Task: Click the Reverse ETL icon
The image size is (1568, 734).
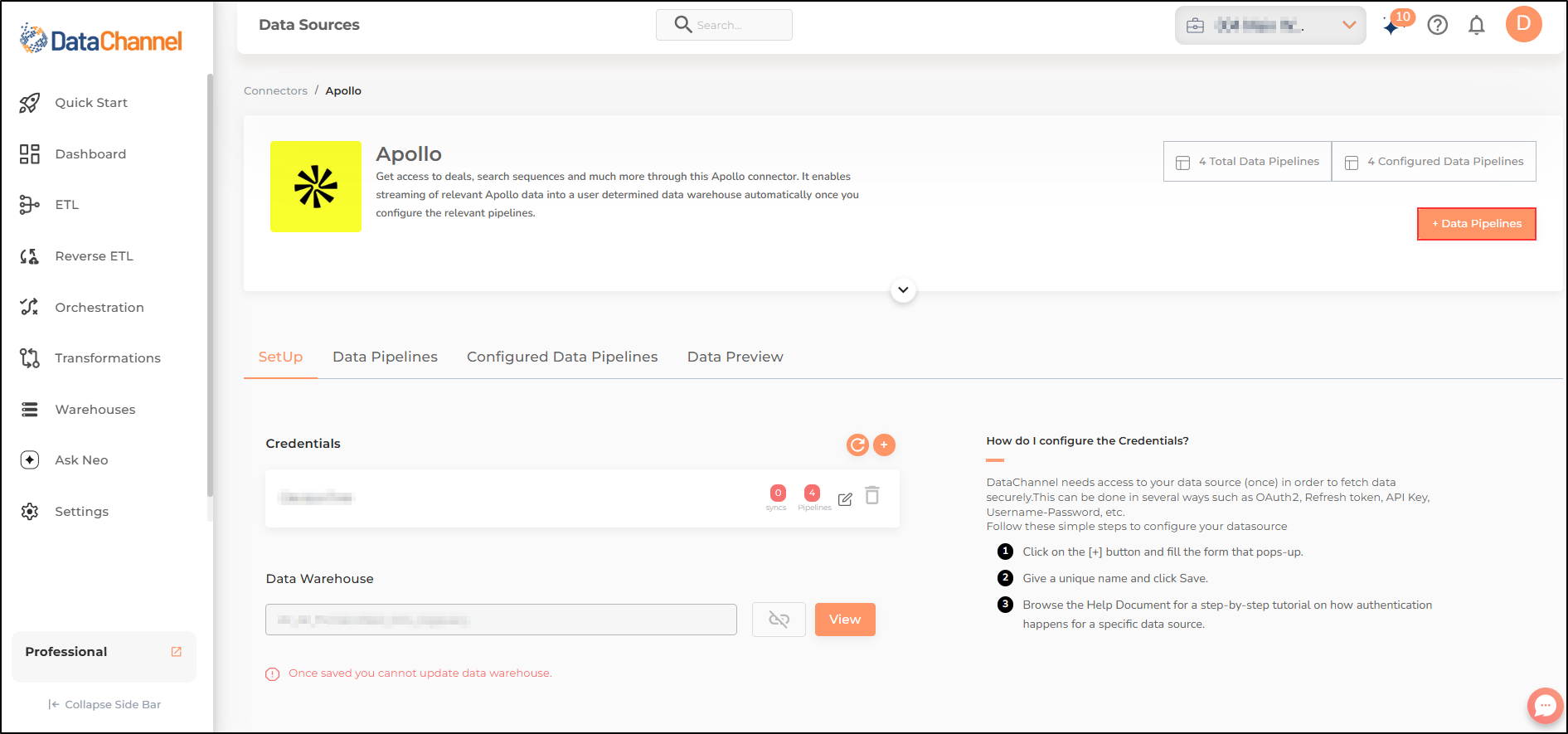Action: [x=30, y=256]
